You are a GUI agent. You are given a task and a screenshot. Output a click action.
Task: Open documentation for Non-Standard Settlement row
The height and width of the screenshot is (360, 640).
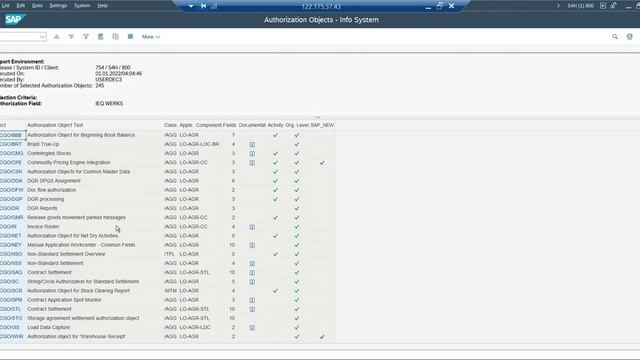pos(252,263)
